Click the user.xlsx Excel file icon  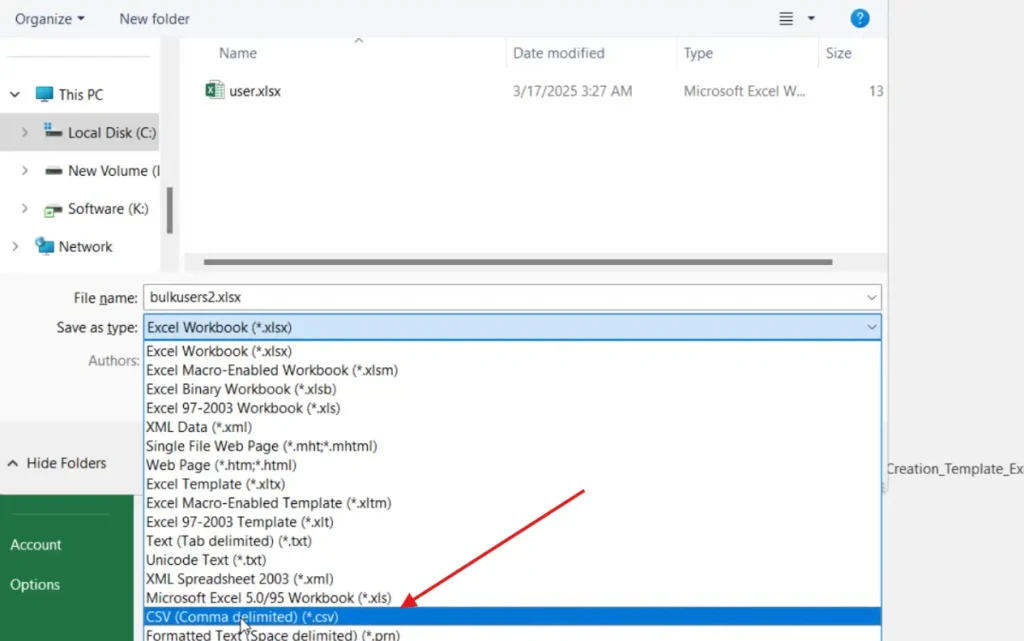214,91
